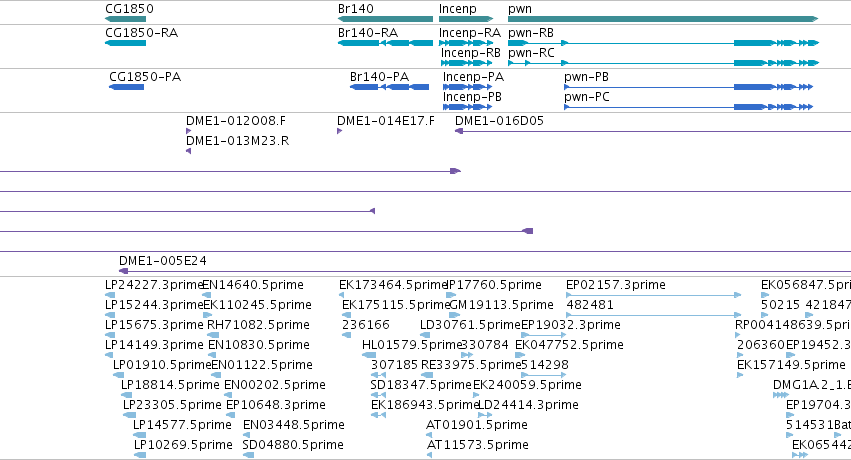This screenshot has height=460, width=851.
Task: Select EST GM19113.5prime
Action: click(x=502, y=305)
